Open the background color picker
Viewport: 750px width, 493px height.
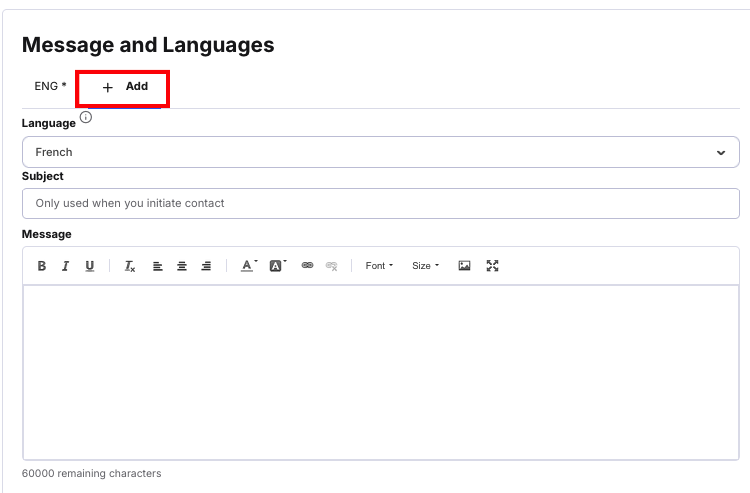(277, 266)
